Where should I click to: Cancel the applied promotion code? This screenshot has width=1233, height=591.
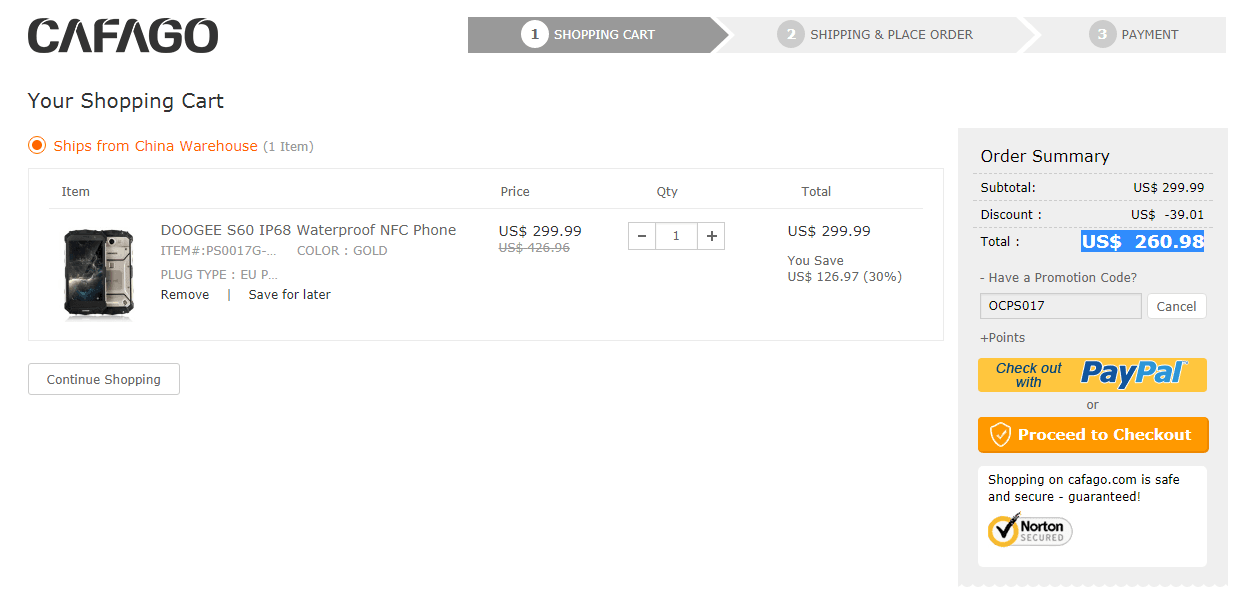[1176, 306]
